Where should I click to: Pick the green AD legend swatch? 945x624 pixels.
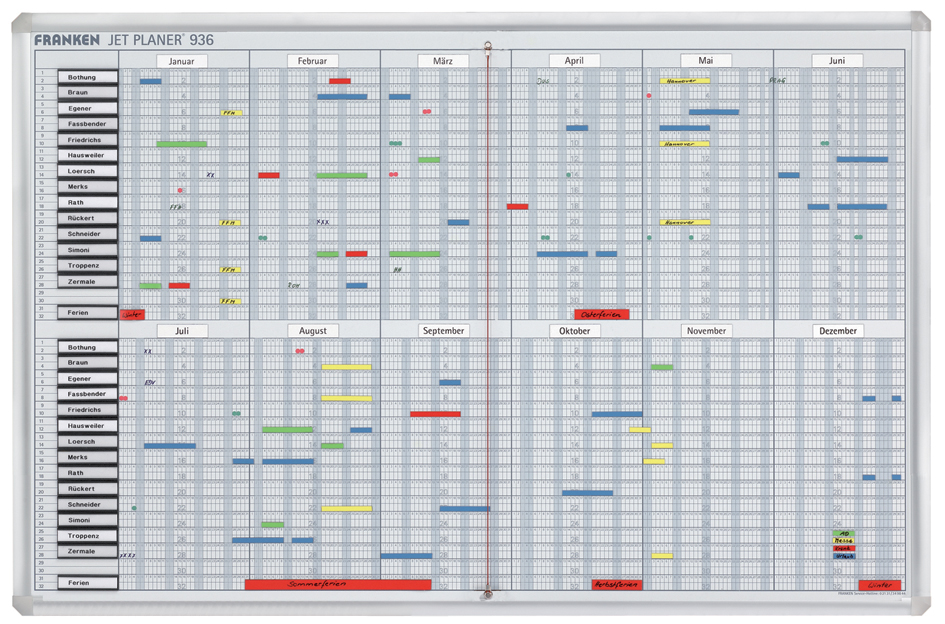point(844,533)
